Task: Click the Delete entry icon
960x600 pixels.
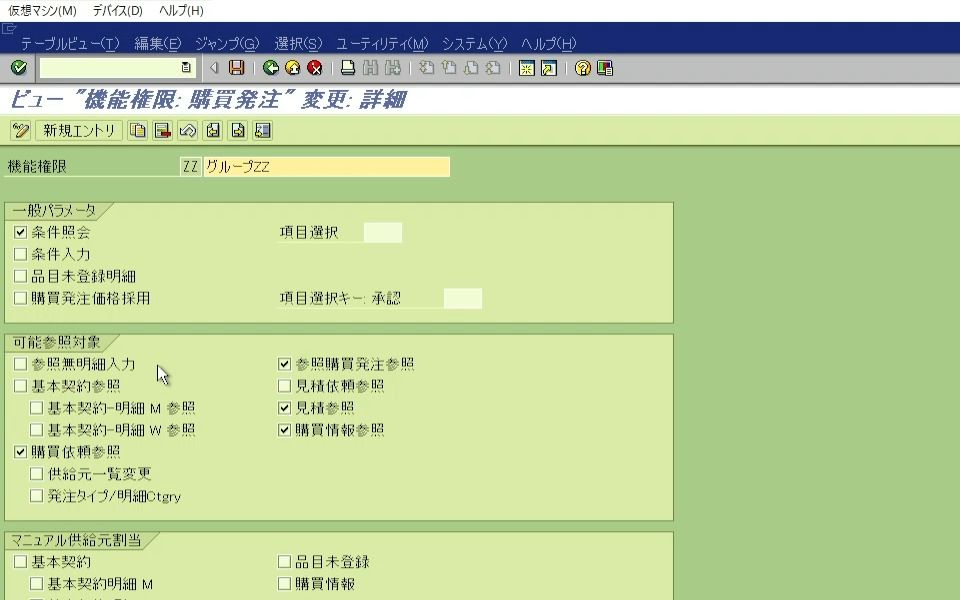Action: [162, 130]
